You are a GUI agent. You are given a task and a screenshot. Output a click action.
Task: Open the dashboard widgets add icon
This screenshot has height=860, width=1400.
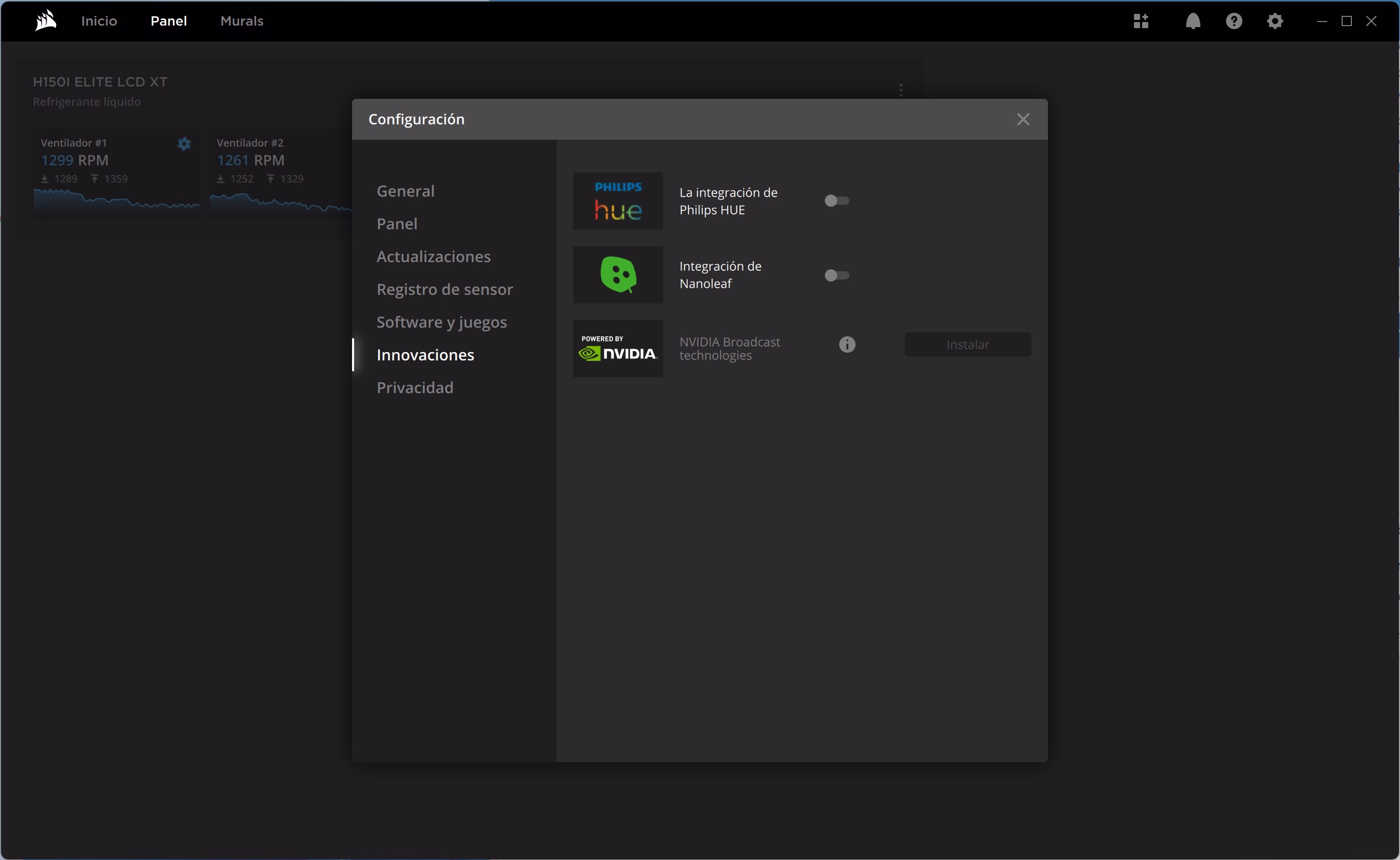(x=1140, y=21)
